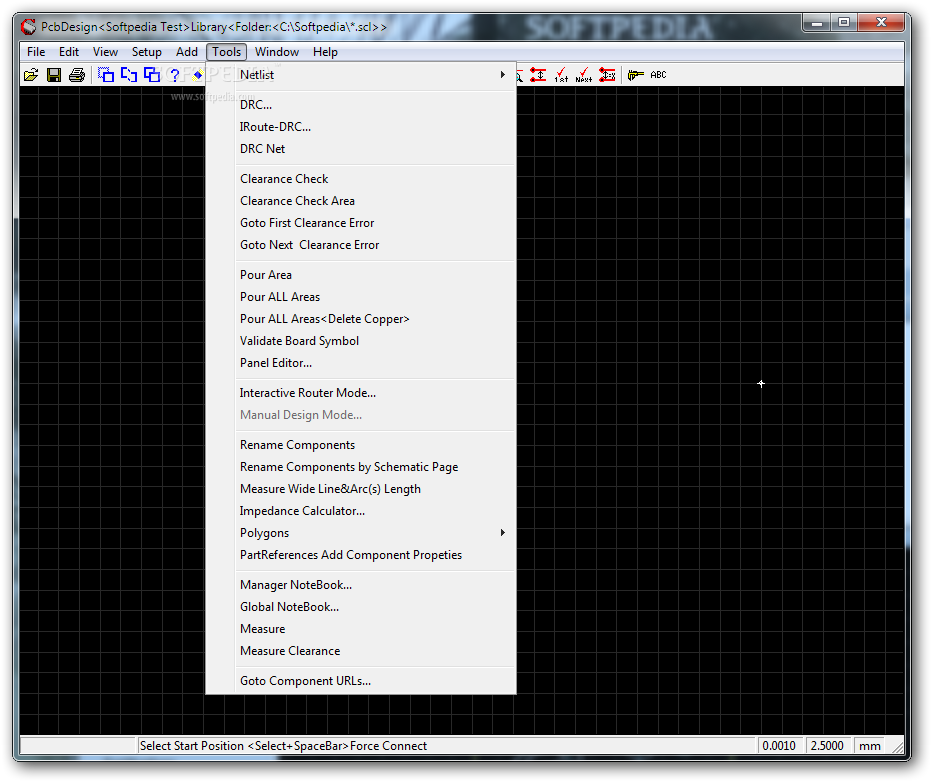Go to next clearance error icon
Screen dimensions: 932x782
pyautogui.click(x=584, y=75)
